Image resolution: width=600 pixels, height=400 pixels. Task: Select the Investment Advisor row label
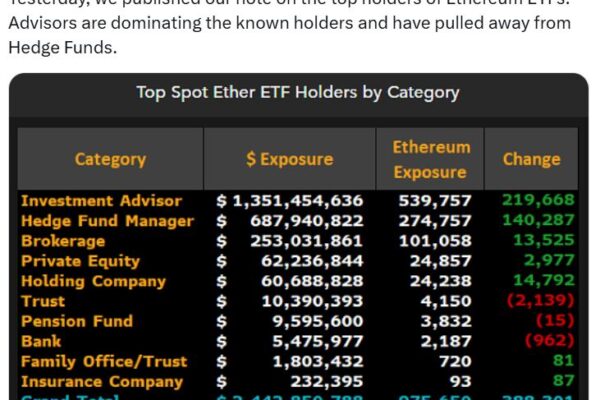(101, 200)
